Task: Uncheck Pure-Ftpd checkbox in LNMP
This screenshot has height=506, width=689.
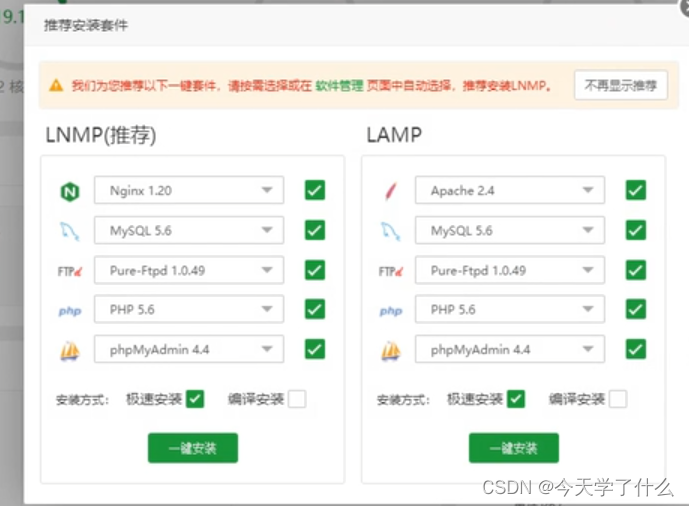Action: (315, 270)
